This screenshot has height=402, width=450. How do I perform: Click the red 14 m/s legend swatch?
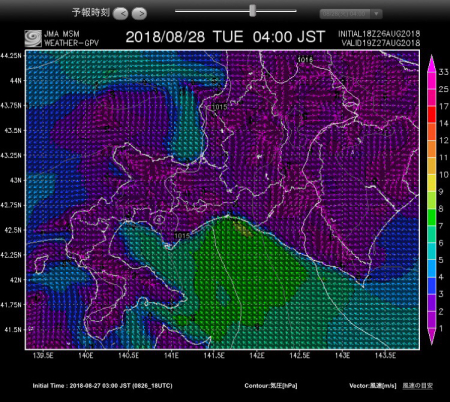click(x=432, y=114)
